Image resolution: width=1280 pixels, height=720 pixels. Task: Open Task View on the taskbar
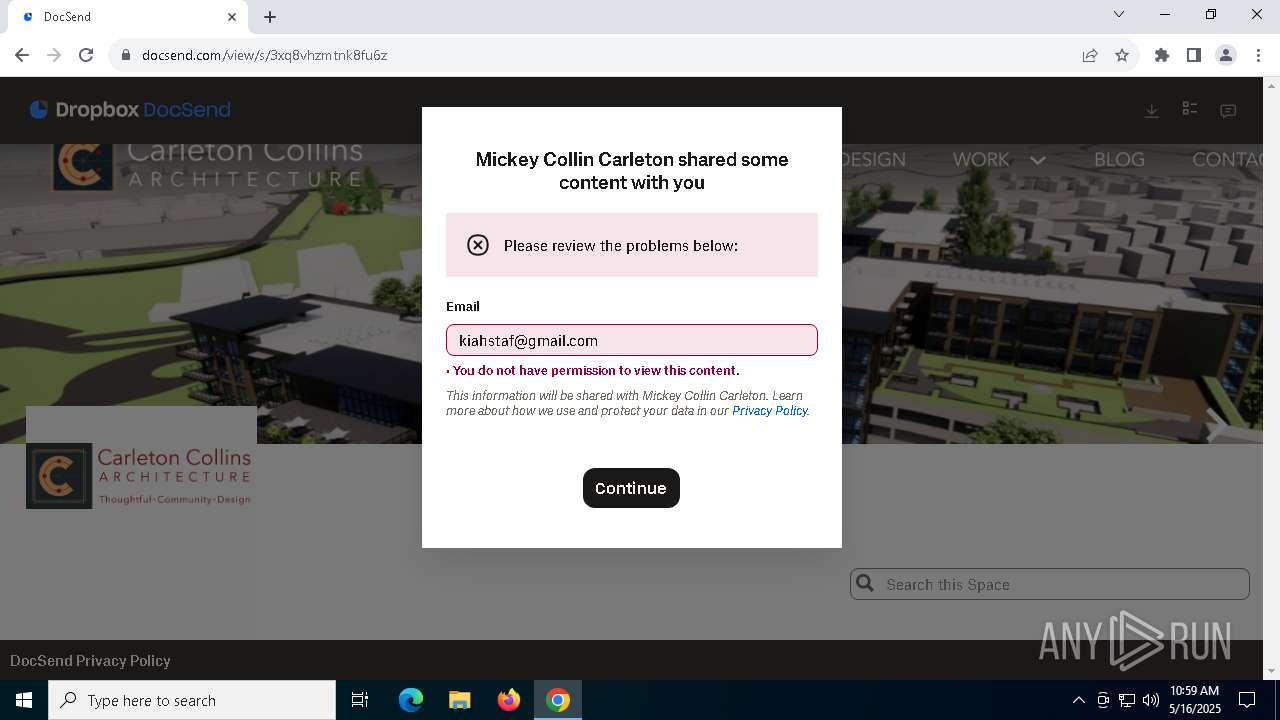point(360,700)
